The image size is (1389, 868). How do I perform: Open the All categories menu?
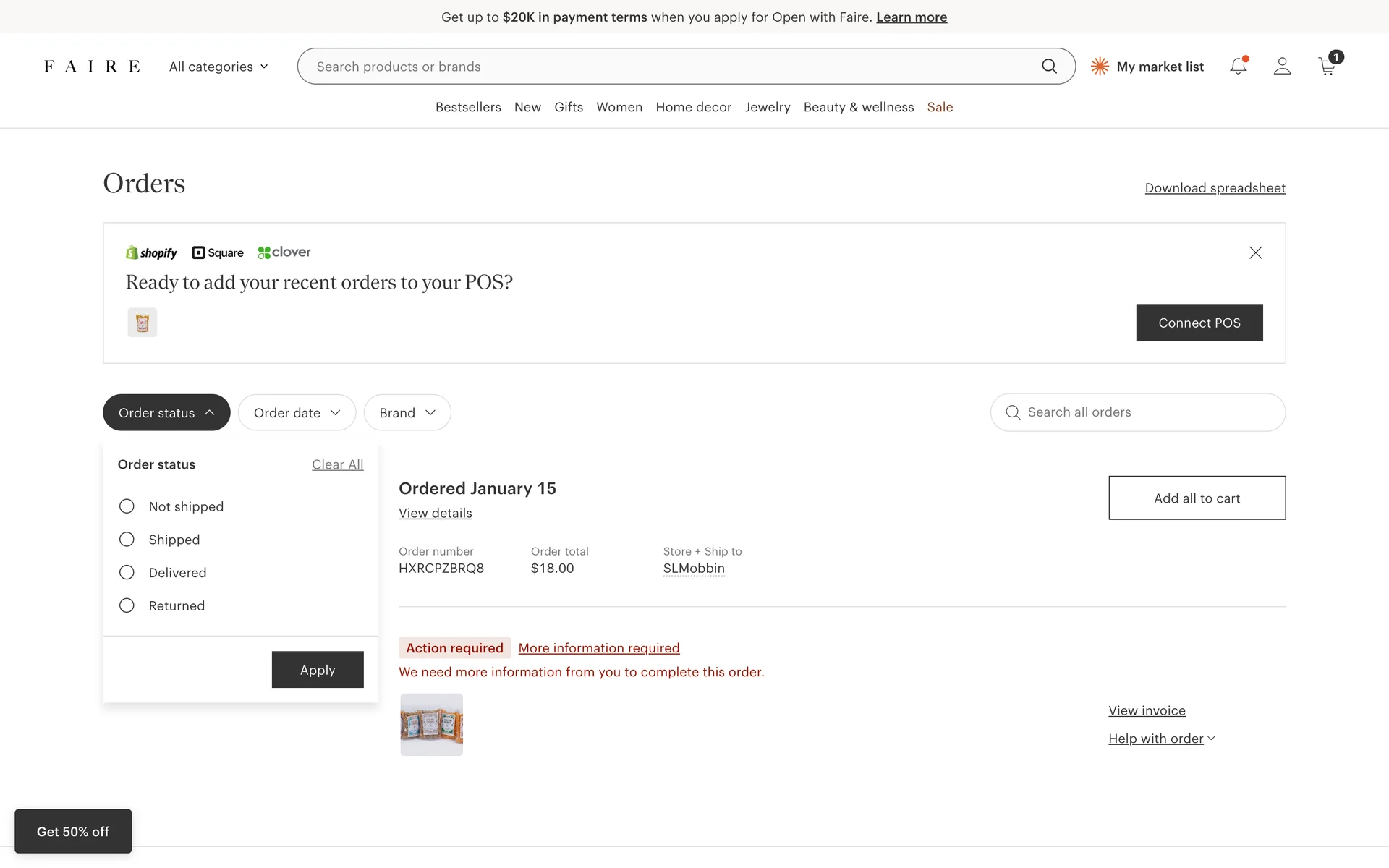point(218,67)
